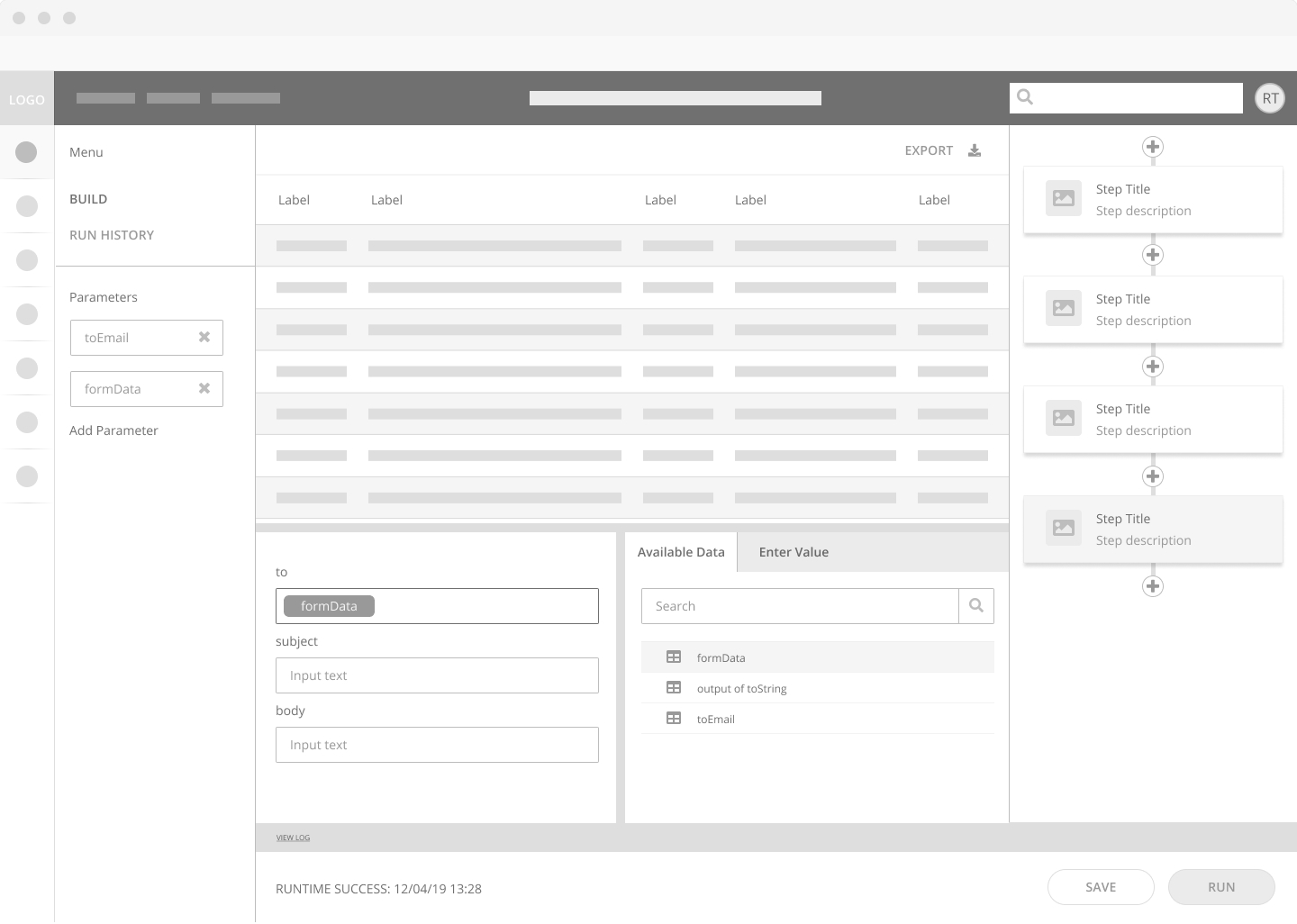Click the table icon next to toEmail
The width and height of the screenshot is (1297, 924).
click(x=674, y=719)
